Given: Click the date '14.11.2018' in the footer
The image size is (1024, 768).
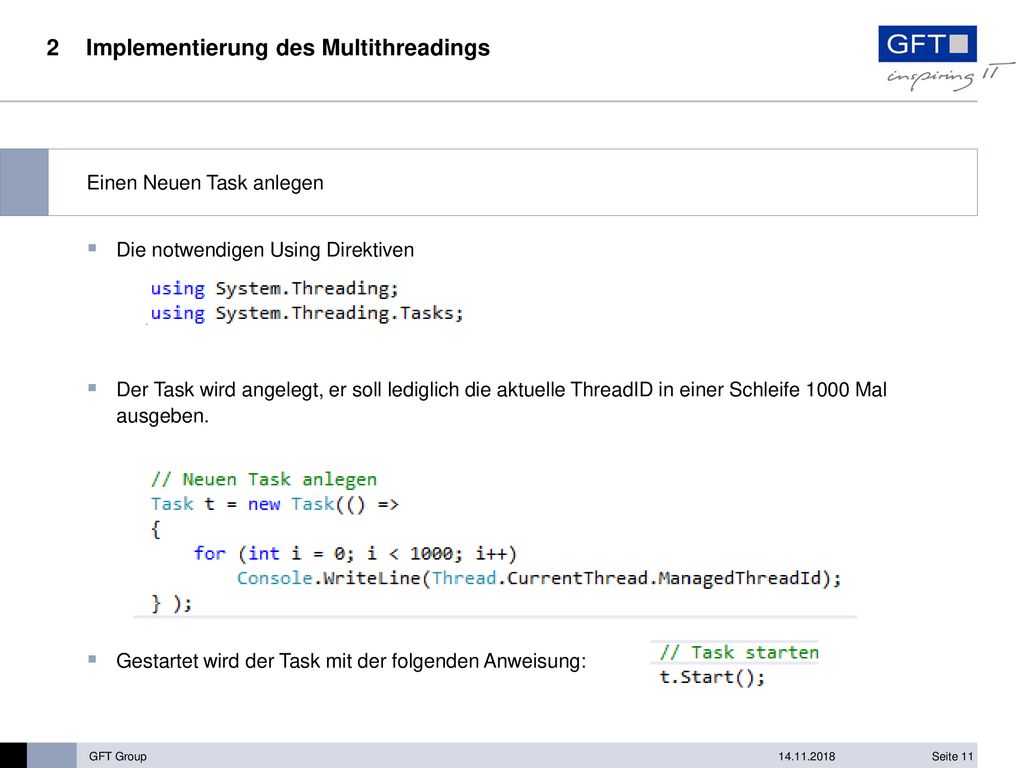Looking at the screenshot, I should [807, 756].
